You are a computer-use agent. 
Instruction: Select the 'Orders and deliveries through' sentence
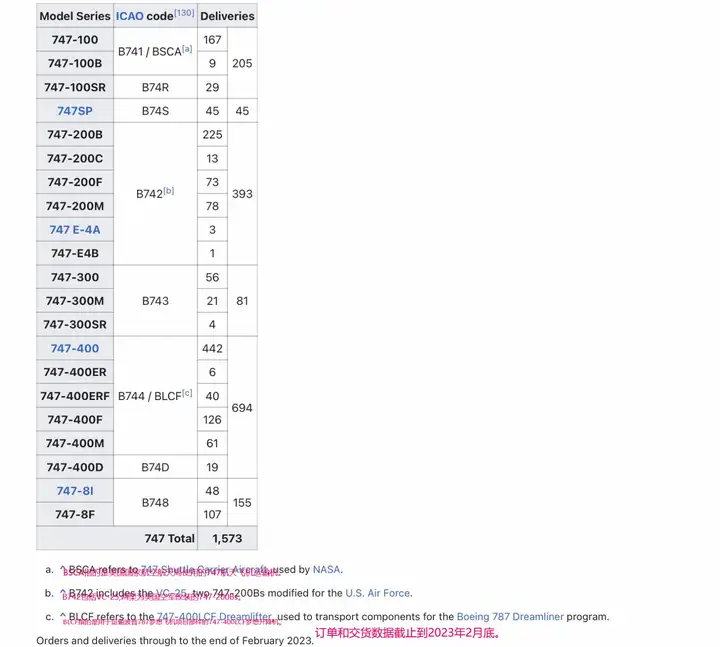[x=175, y=641]
